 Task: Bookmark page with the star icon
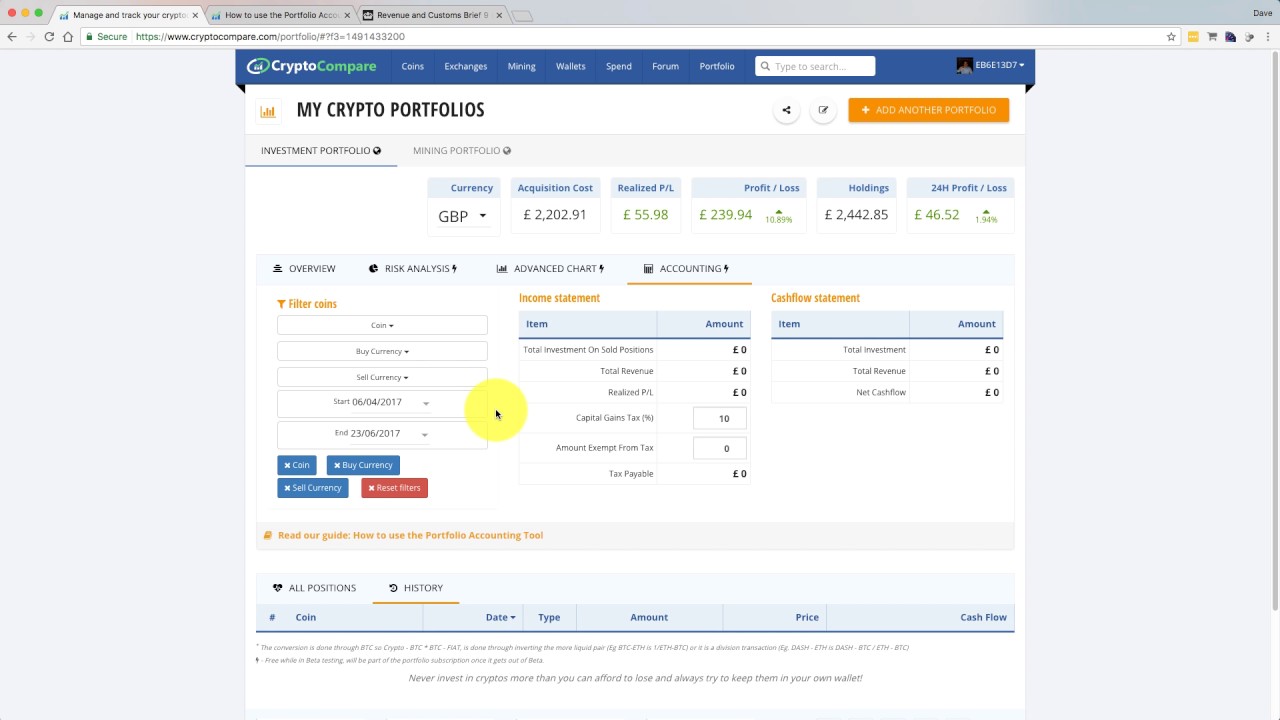1171,36
